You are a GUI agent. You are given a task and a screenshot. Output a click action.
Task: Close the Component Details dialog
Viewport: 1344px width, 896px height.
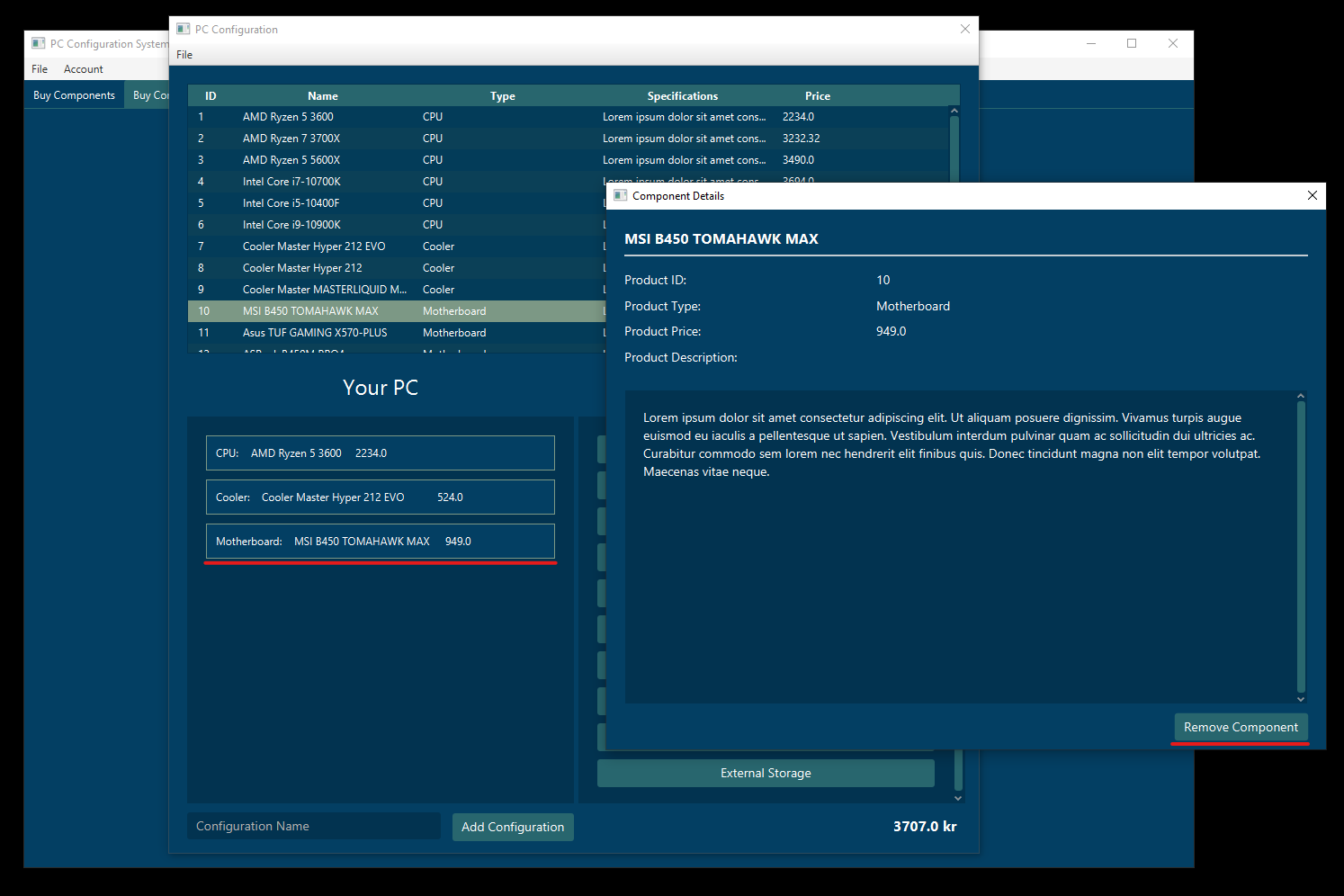point(1313,195)
